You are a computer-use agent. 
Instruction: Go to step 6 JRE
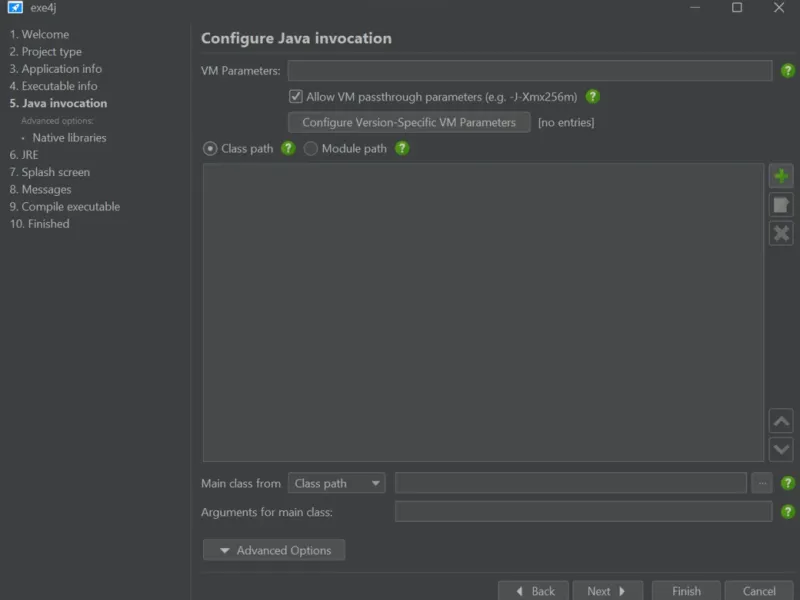(24, 155)
